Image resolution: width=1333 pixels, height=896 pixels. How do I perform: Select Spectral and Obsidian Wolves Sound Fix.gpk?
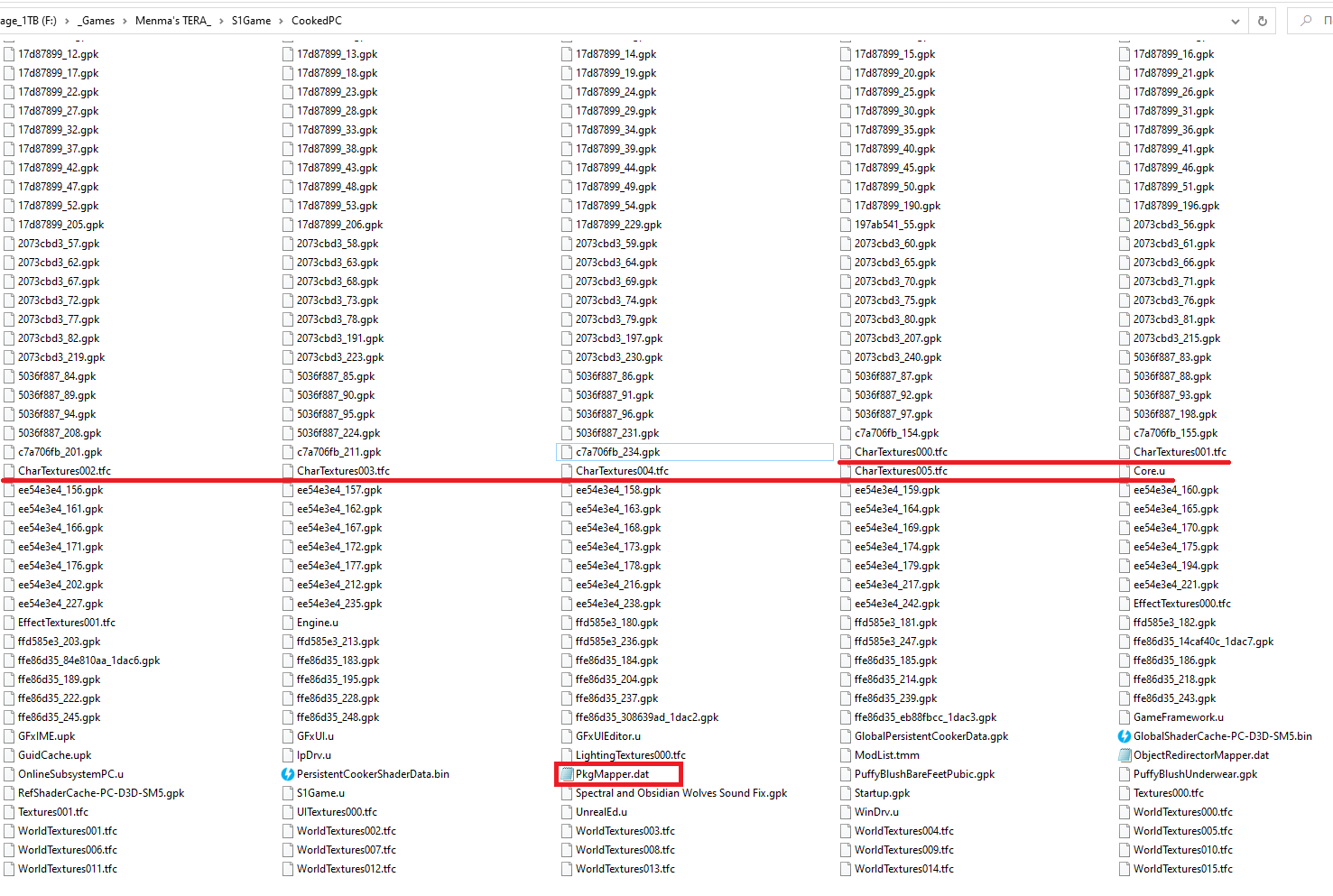click(680, 793)
